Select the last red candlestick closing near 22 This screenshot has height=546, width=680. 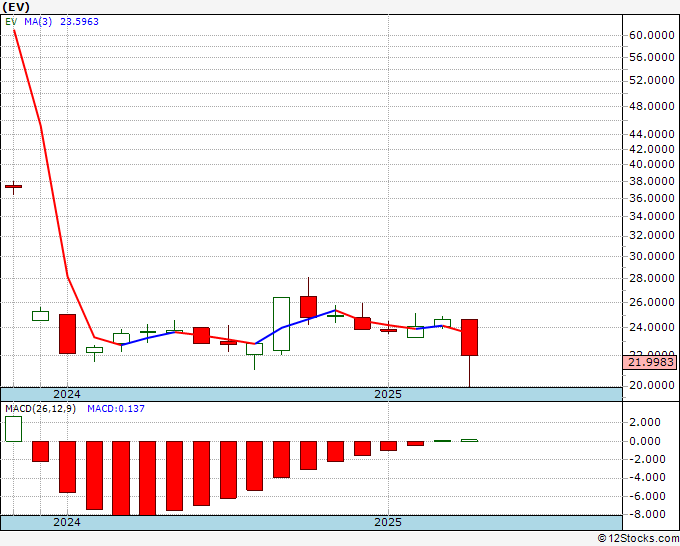coord(469,337)
